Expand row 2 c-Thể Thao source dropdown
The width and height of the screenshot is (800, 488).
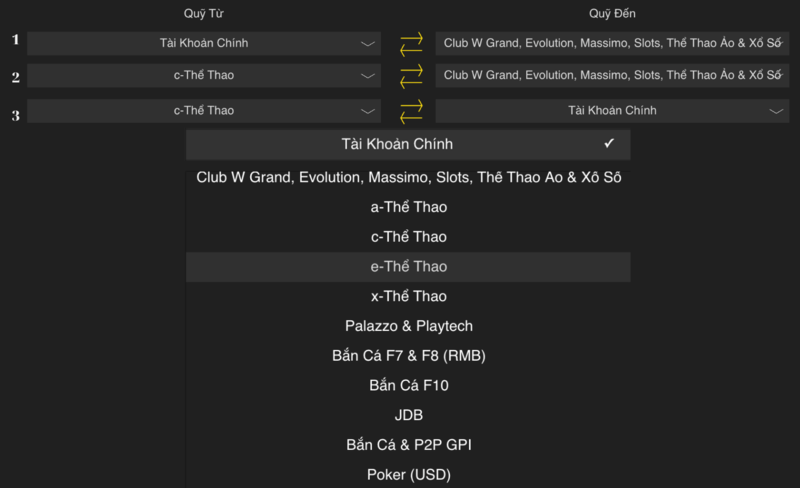(368, 76)
